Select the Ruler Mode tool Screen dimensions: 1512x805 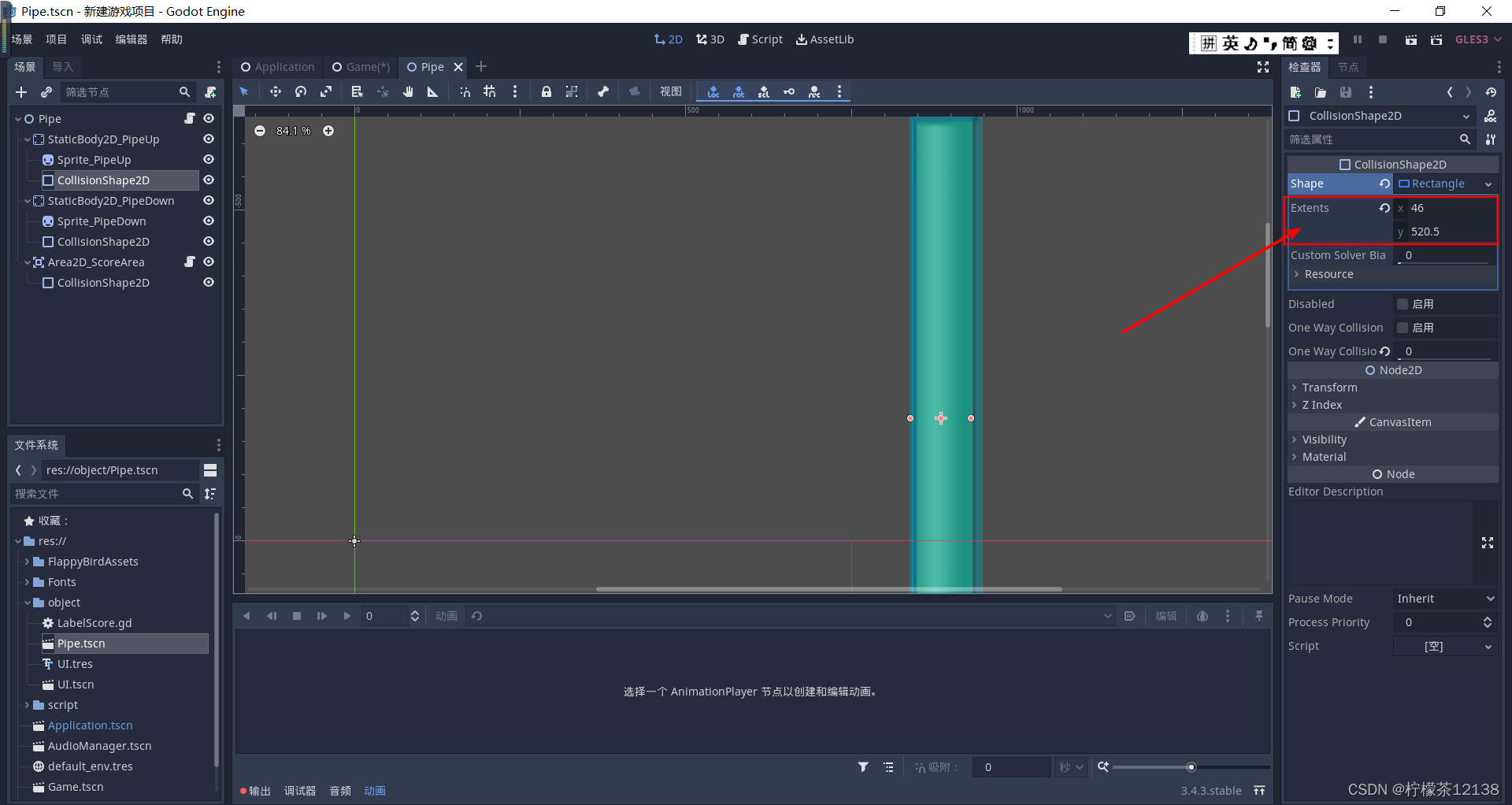(432, 92)
